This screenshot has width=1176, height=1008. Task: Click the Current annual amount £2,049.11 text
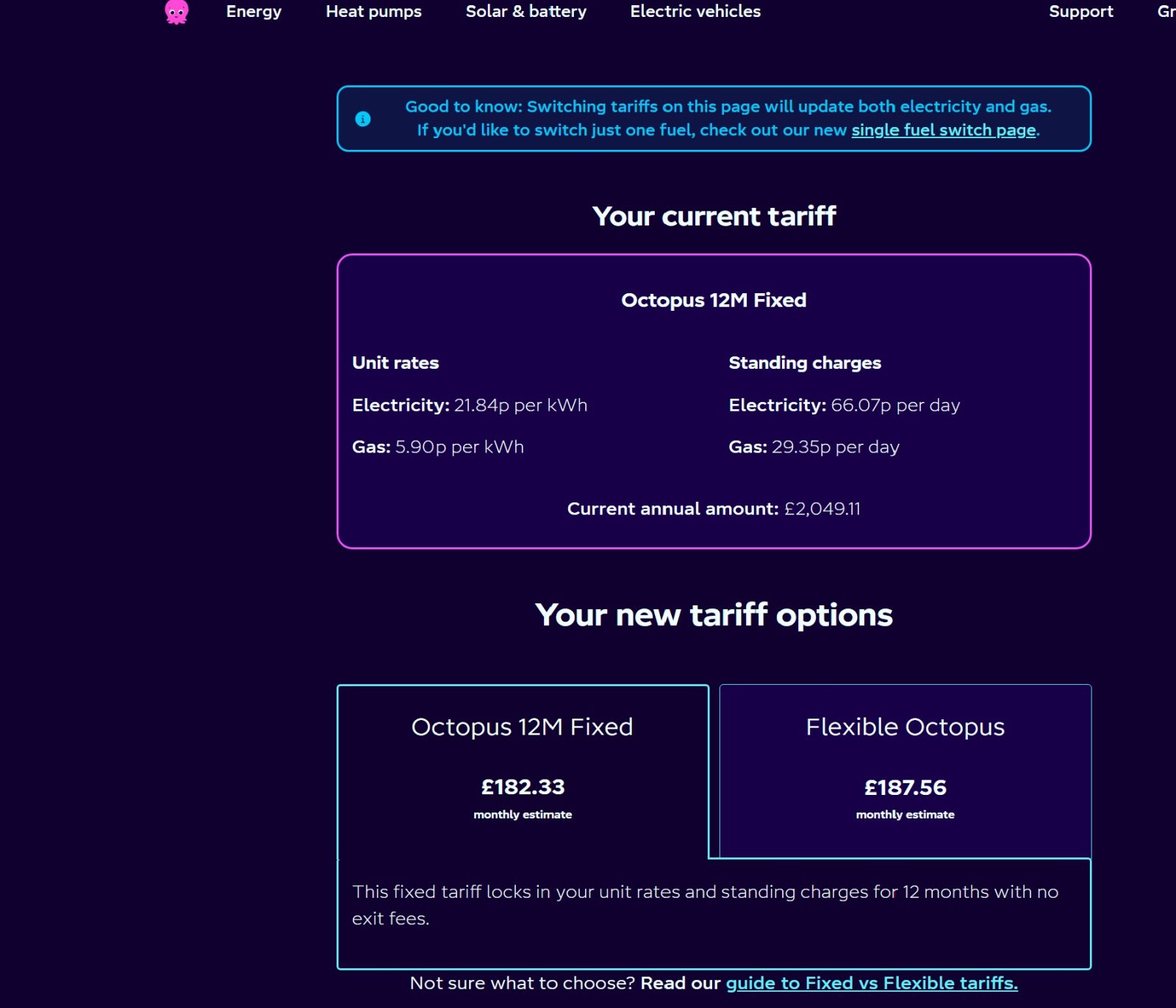[714, 508]
